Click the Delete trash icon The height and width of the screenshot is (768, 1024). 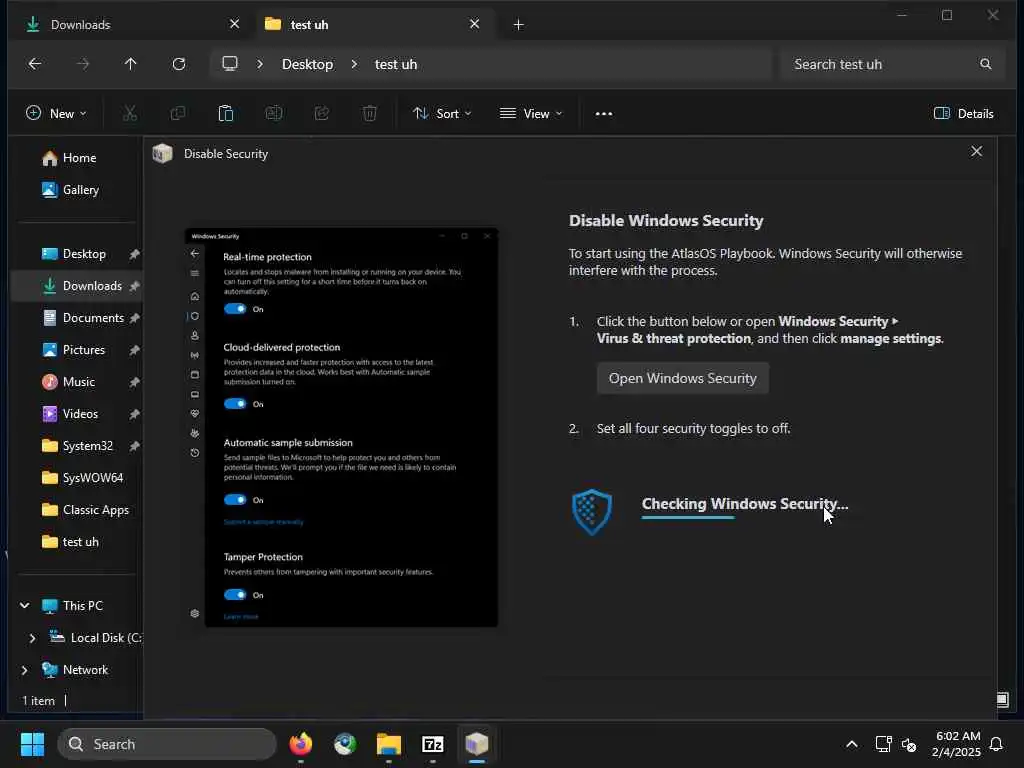point(370,114)
